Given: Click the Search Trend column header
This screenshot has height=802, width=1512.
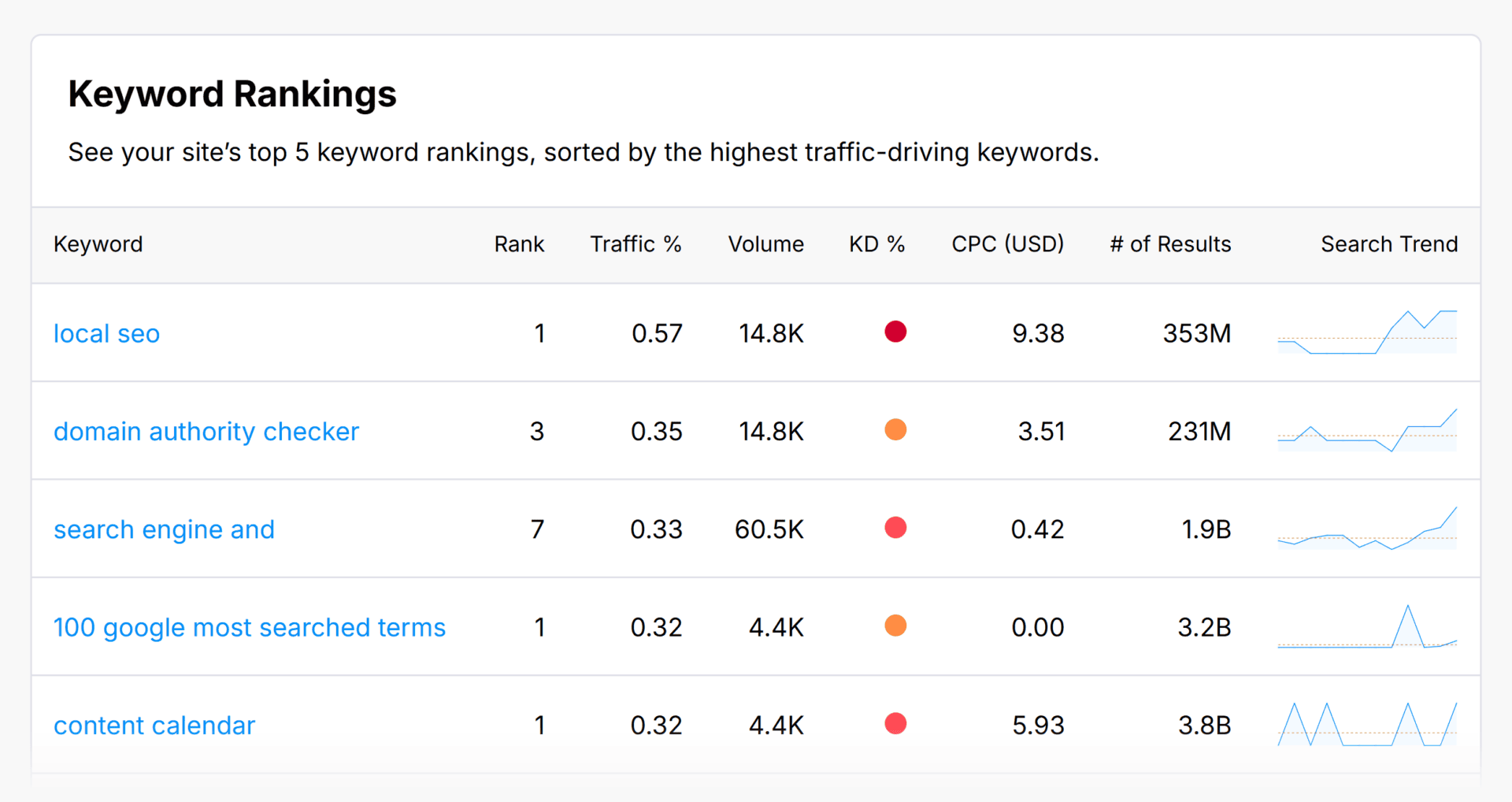Looking at the screenshot, I should [x=1389, y=244].
